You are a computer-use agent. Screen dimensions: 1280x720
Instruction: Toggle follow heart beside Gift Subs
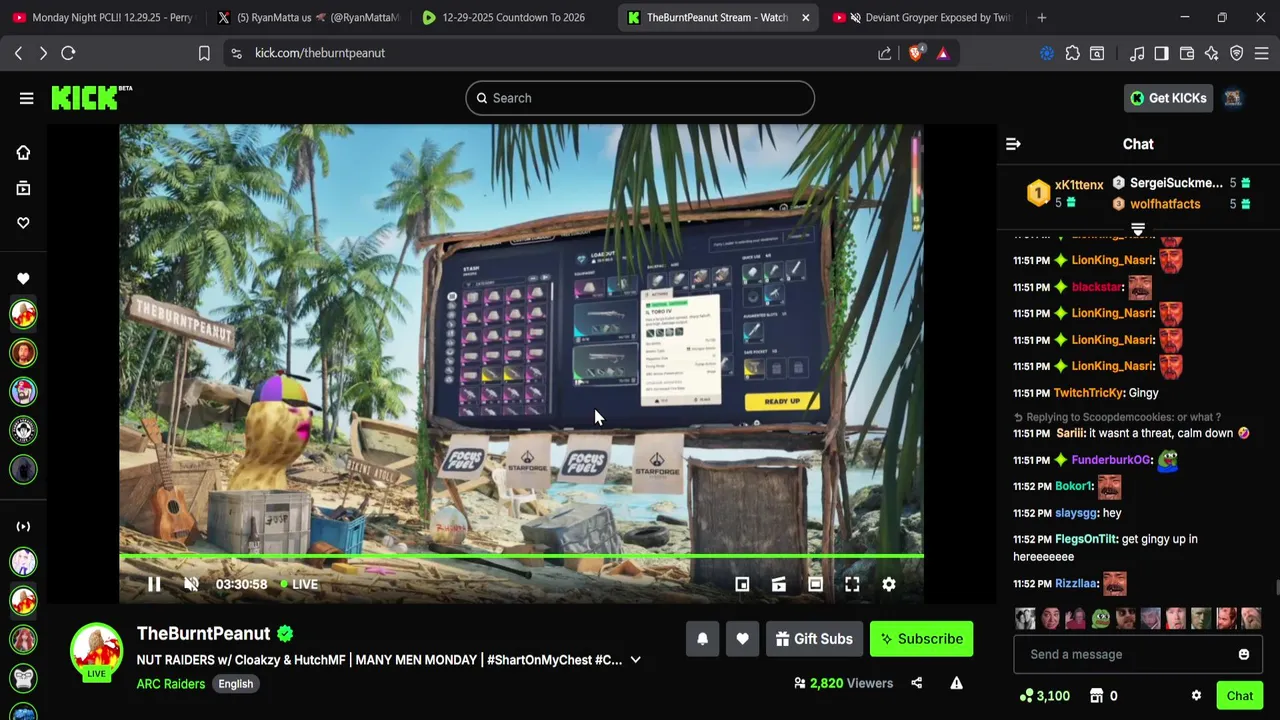(x=742, y=639)
